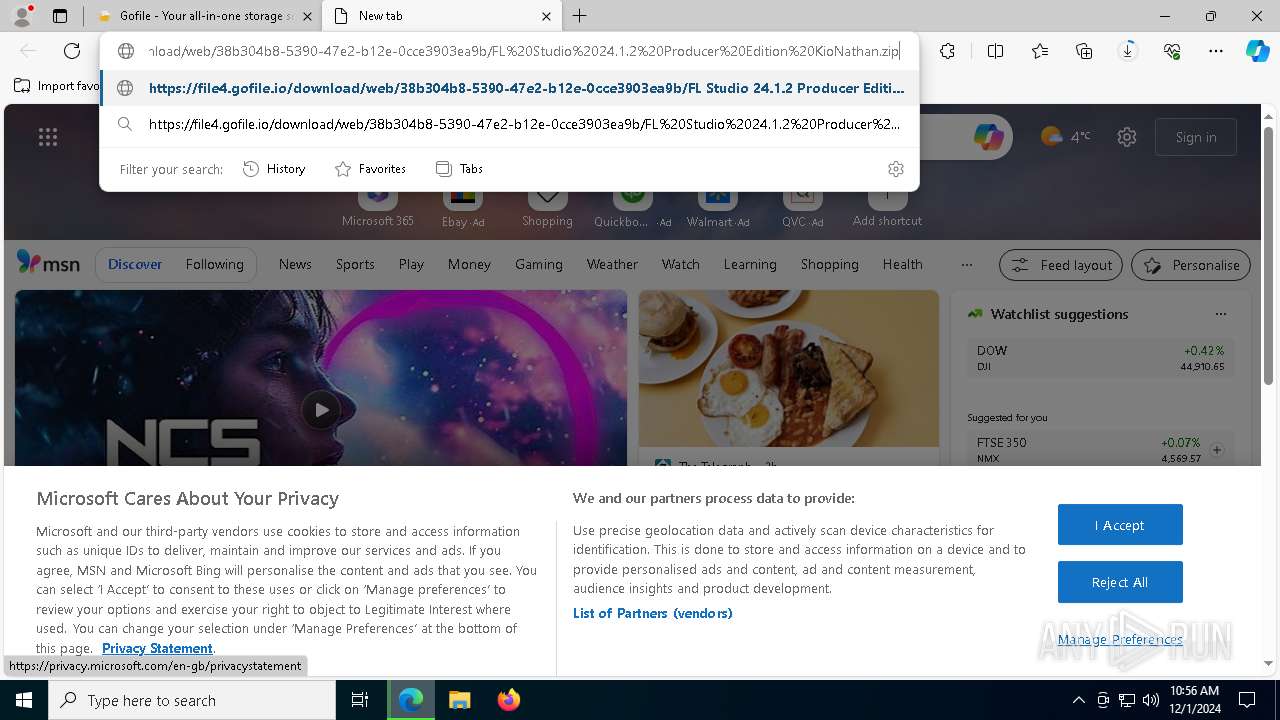Click the taskbar search box
Image resolution: width=1280 pixels, height=720 pixels.
[192, 700]
